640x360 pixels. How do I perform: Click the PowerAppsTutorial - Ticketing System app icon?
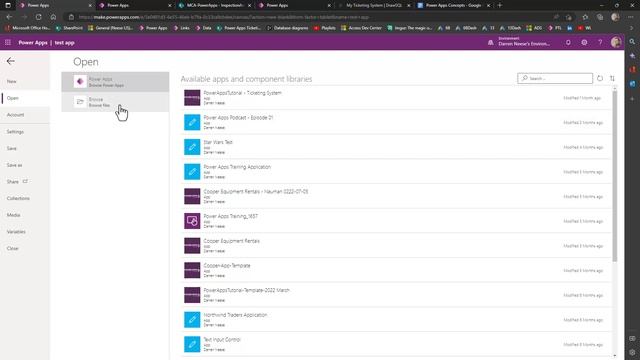[x=192, y=98]
